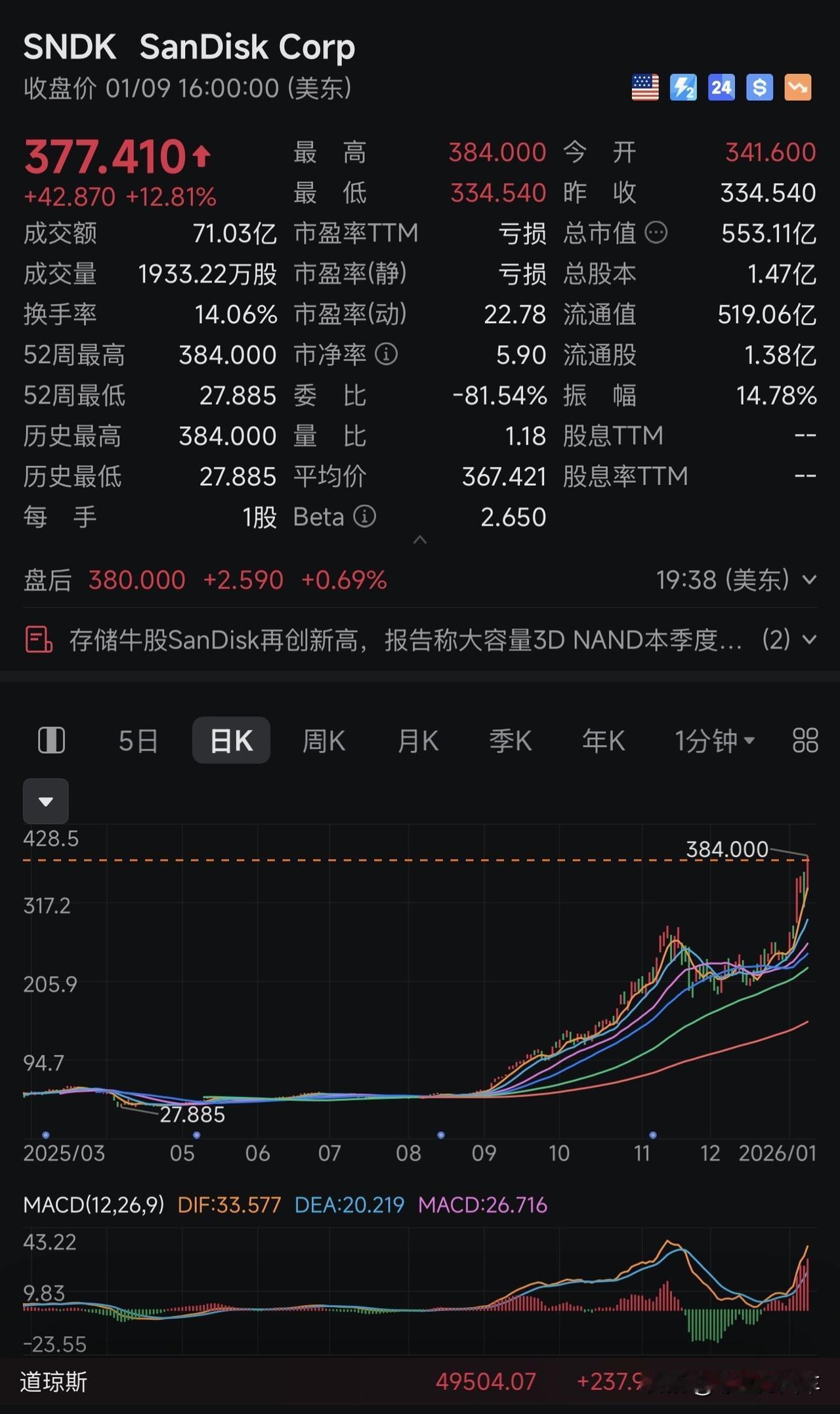This screenshot has width=840, height=1414.
Task: Open the chart indicator dropdown arrow button
Action: tap(46, 801)
